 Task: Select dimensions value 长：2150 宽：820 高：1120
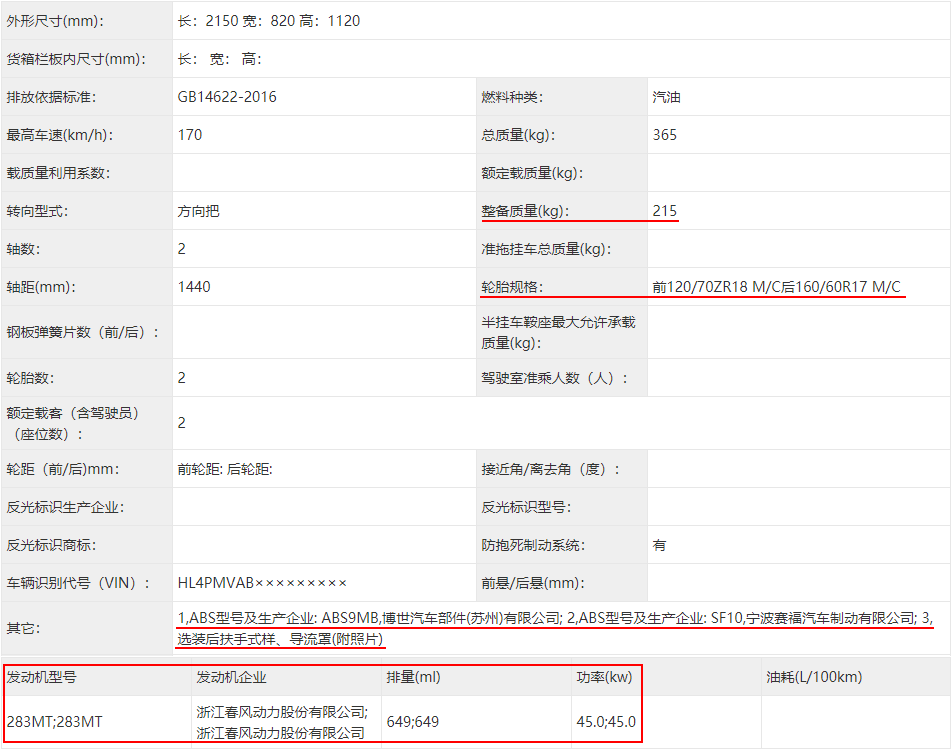coord(268,21)
